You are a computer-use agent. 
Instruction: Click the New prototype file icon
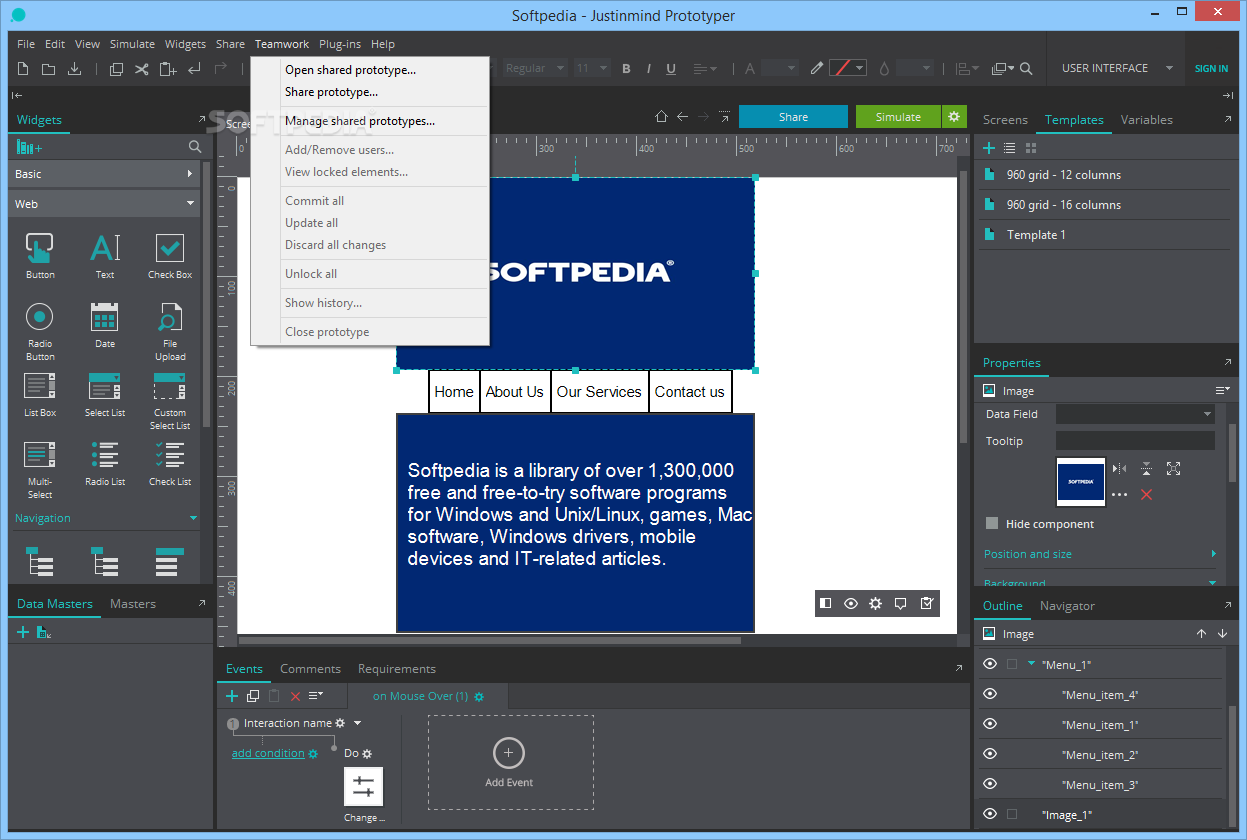point(23,69)
